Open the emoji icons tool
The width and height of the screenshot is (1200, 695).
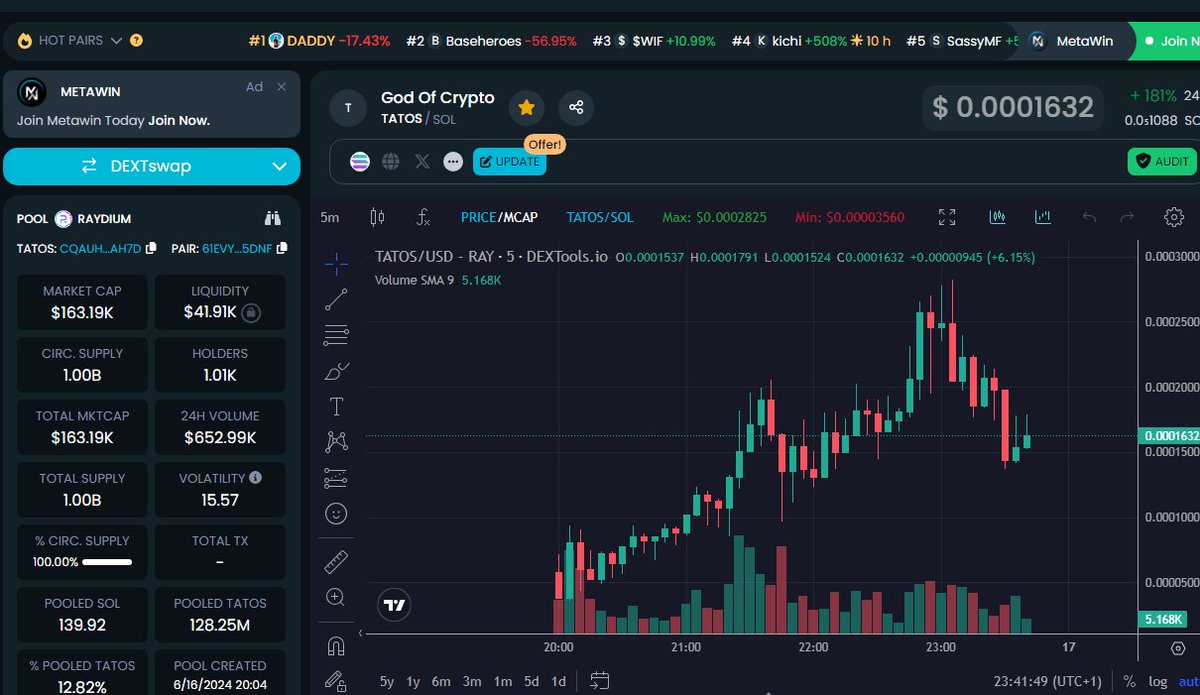337,514
